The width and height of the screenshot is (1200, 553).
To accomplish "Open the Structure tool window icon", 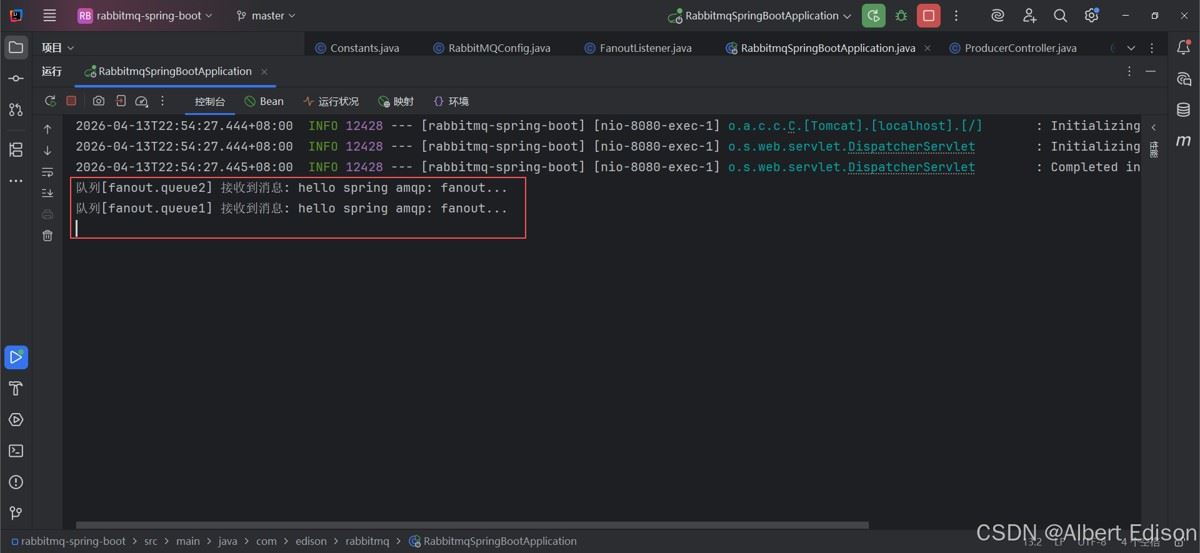I will pos(16,150).
